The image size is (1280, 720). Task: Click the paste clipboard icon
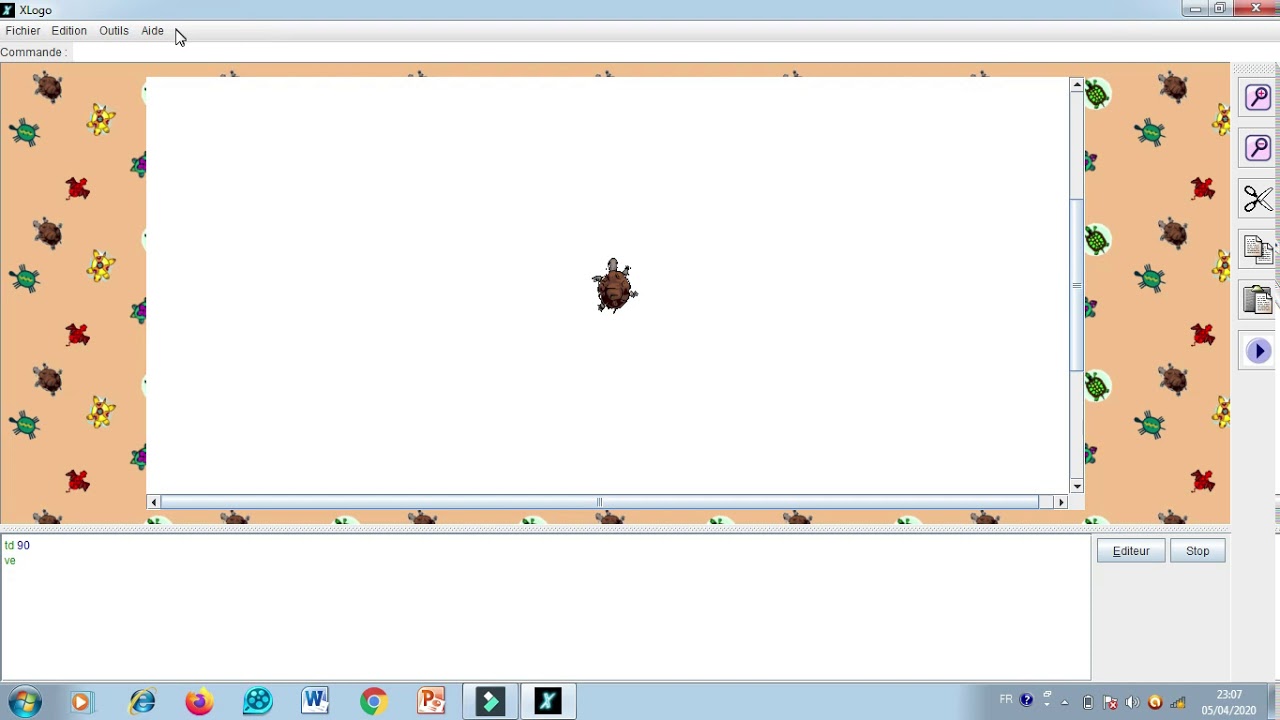coord(1258,300)
